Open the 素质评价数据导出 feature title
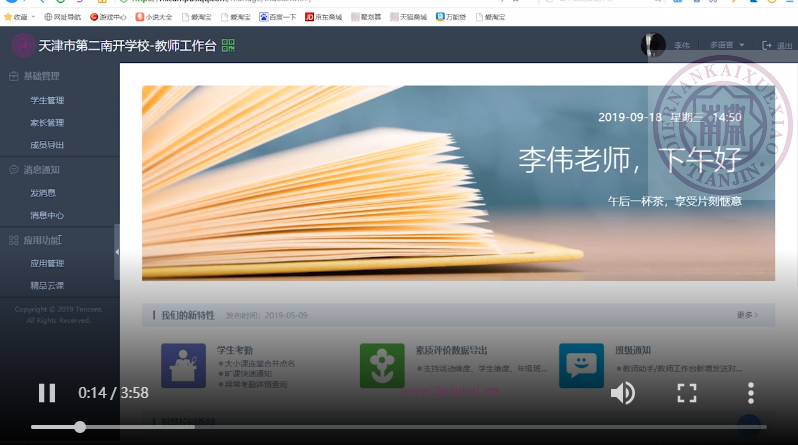The image size is (798, 445). click(x=451, y=350)
